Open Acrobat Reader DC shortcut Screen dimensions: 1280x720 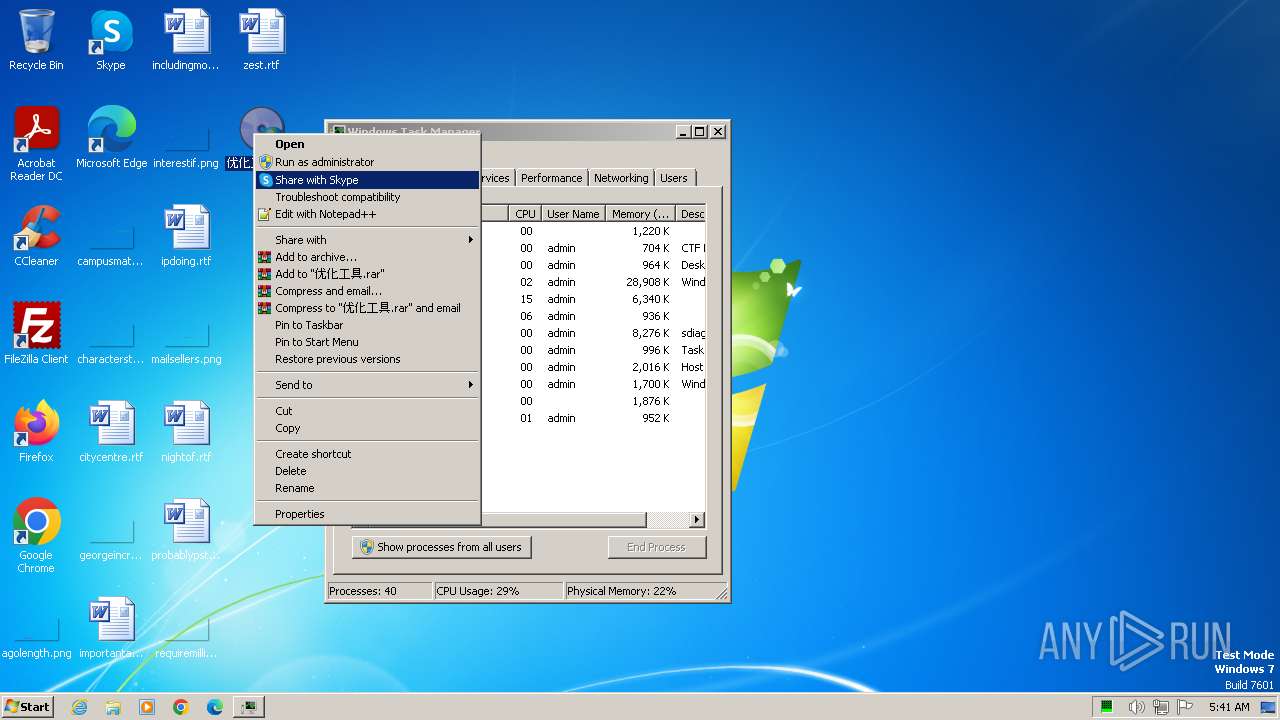click(x=36, y=144)
